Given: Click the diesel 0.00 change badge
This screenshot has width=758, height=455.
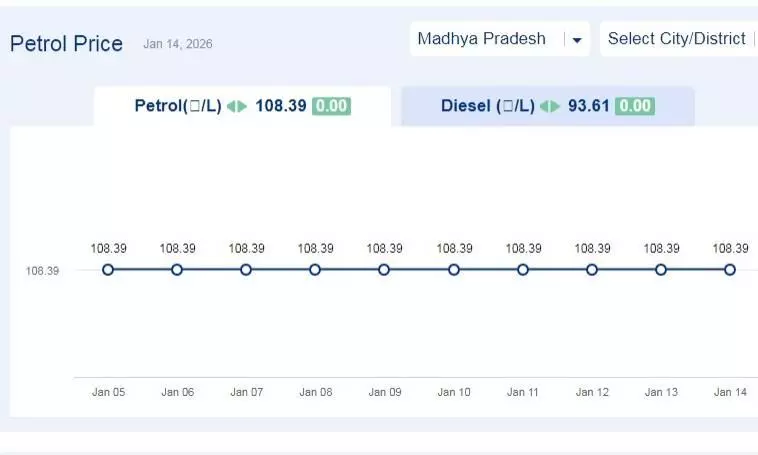Looking at the screenshot, I should [x=635, y=106].
